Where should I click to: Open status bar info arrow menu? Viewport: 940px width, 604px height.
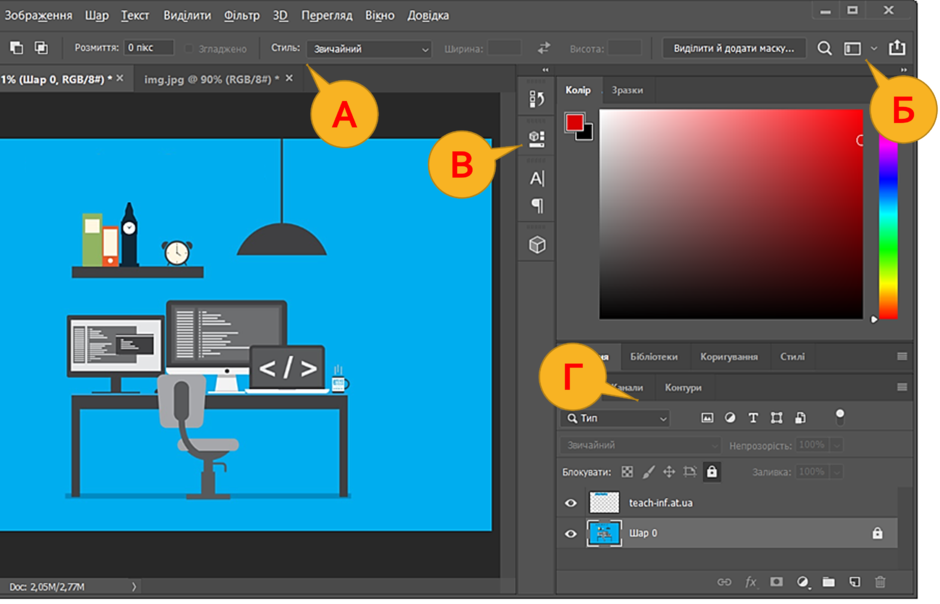pyautogui.click(x=134, y=587)
